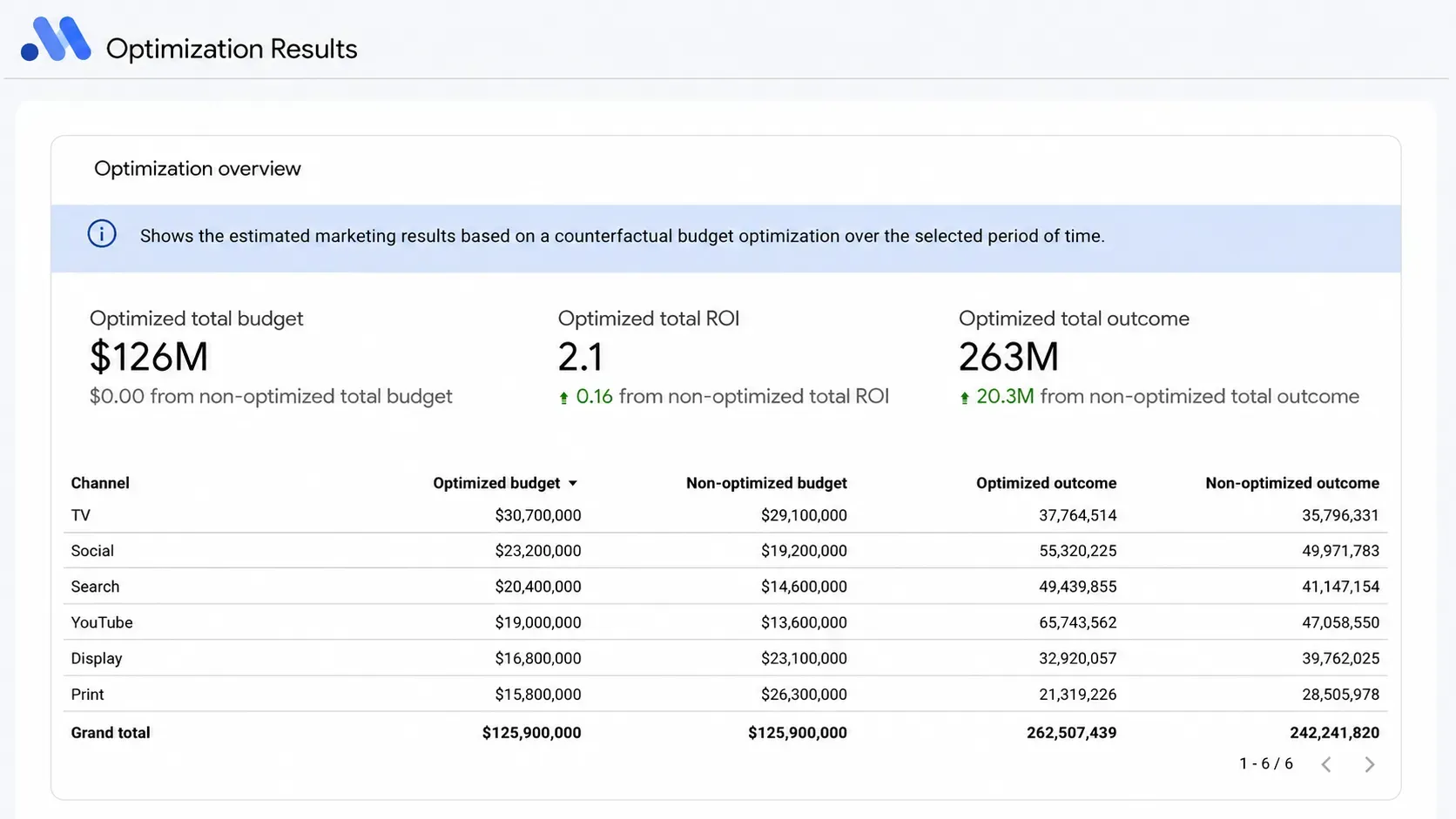1456x819 pixels.
Task: Click the Meridian logo icon in header
Action: [x=56, y=40]
